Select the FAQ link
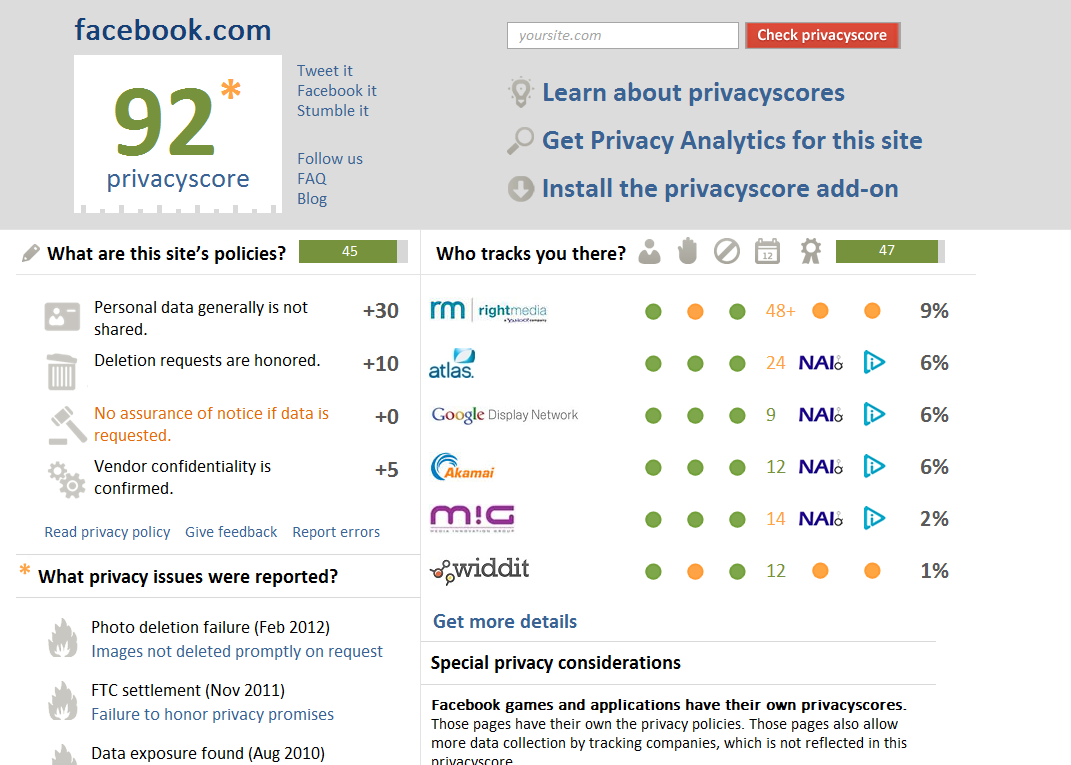The width and height of the screenshot is (1071, 765). coord(311,179)
